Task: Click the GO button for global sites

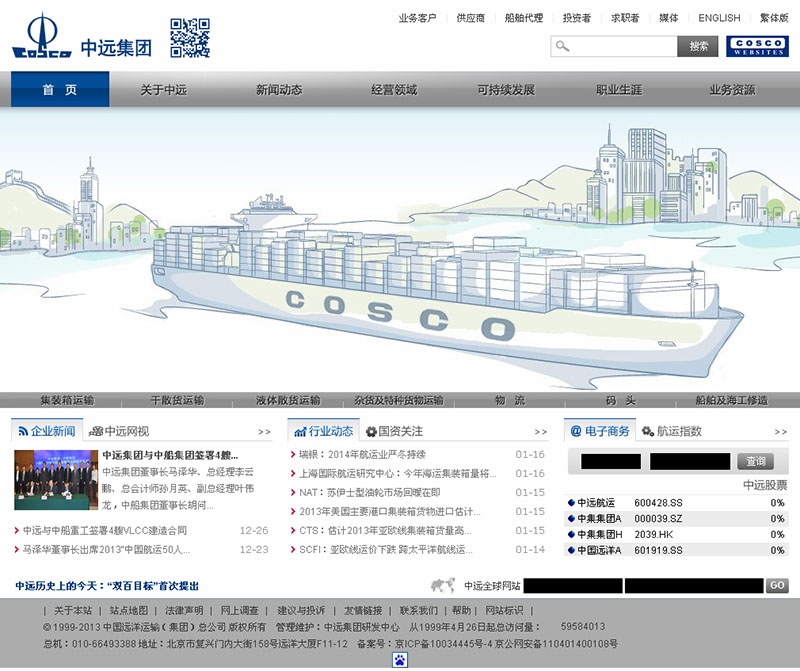Action: (x=777, y=585)
